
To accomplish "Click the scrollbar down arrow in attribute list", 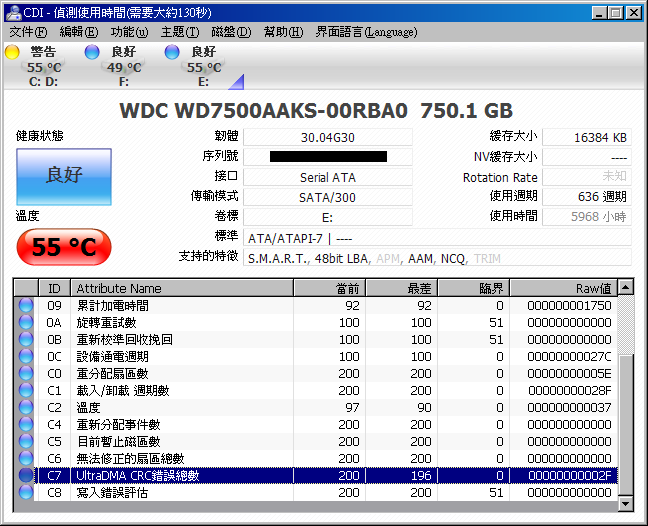I will coord(626,503).
